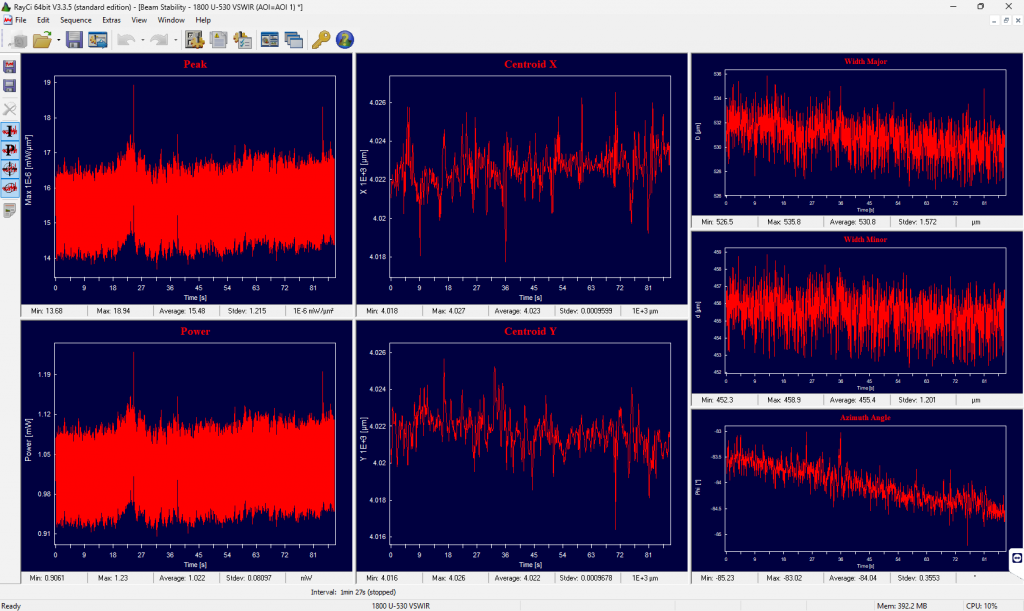Open the Sequence menu
The height and width of the screenshot is (611, 1024).
76,20
